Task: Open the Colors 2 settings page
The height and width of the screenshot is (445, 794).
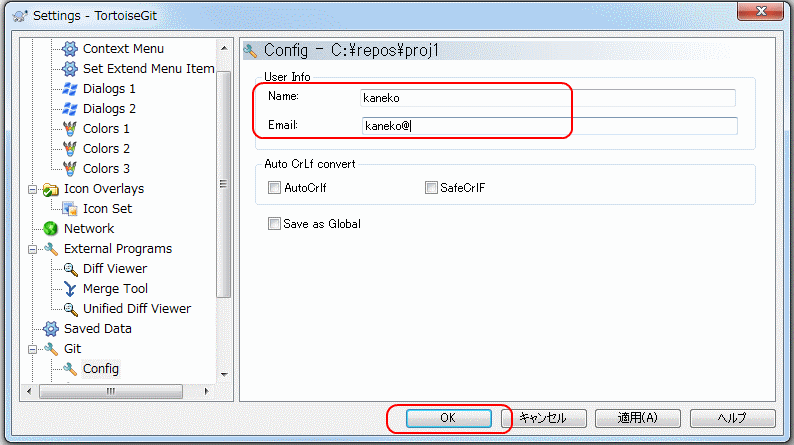Action: [x=106, y=148]
